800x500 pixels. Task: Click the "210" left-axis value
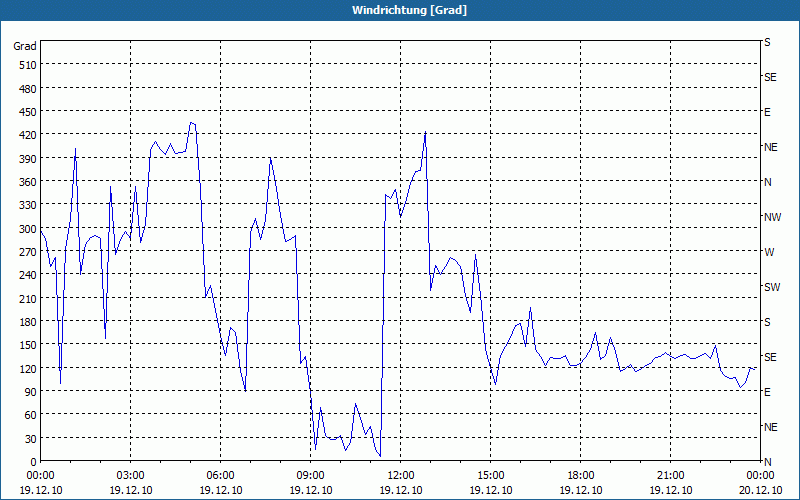tap(28, 298)
